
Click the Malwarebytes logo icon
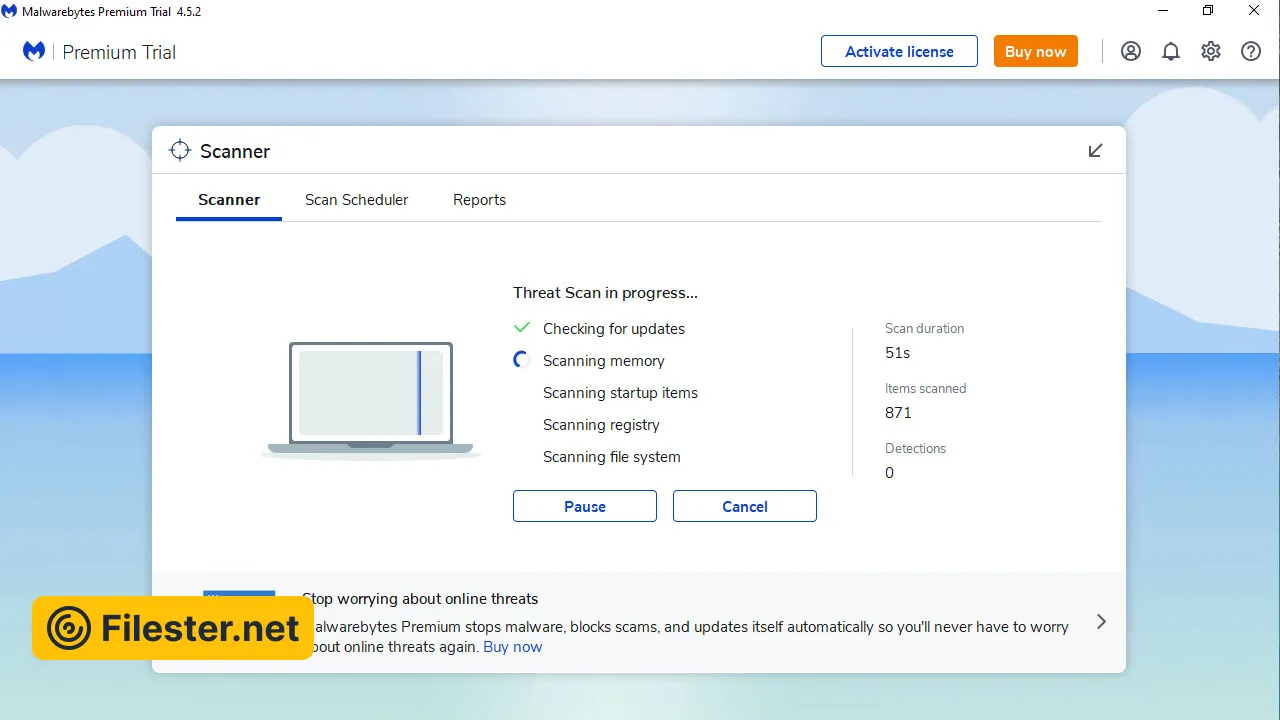34,51
